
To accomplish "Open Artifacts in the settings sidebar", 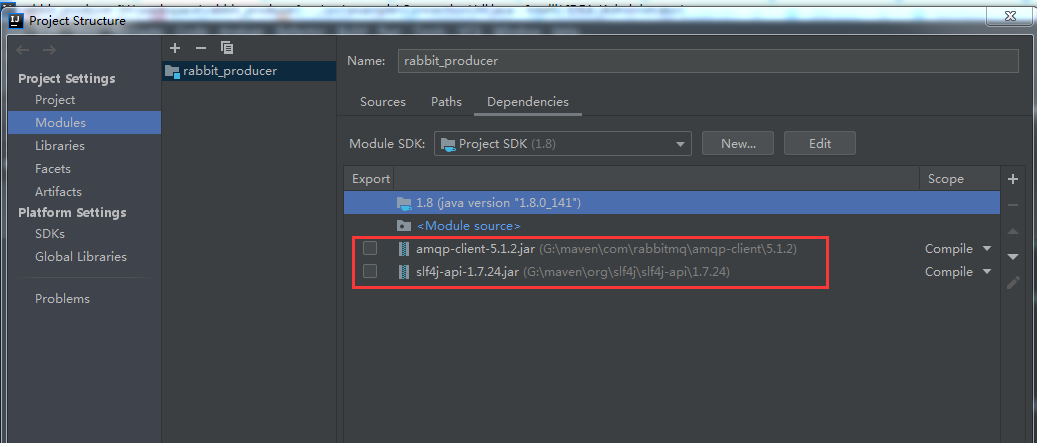I will (58, 191).
